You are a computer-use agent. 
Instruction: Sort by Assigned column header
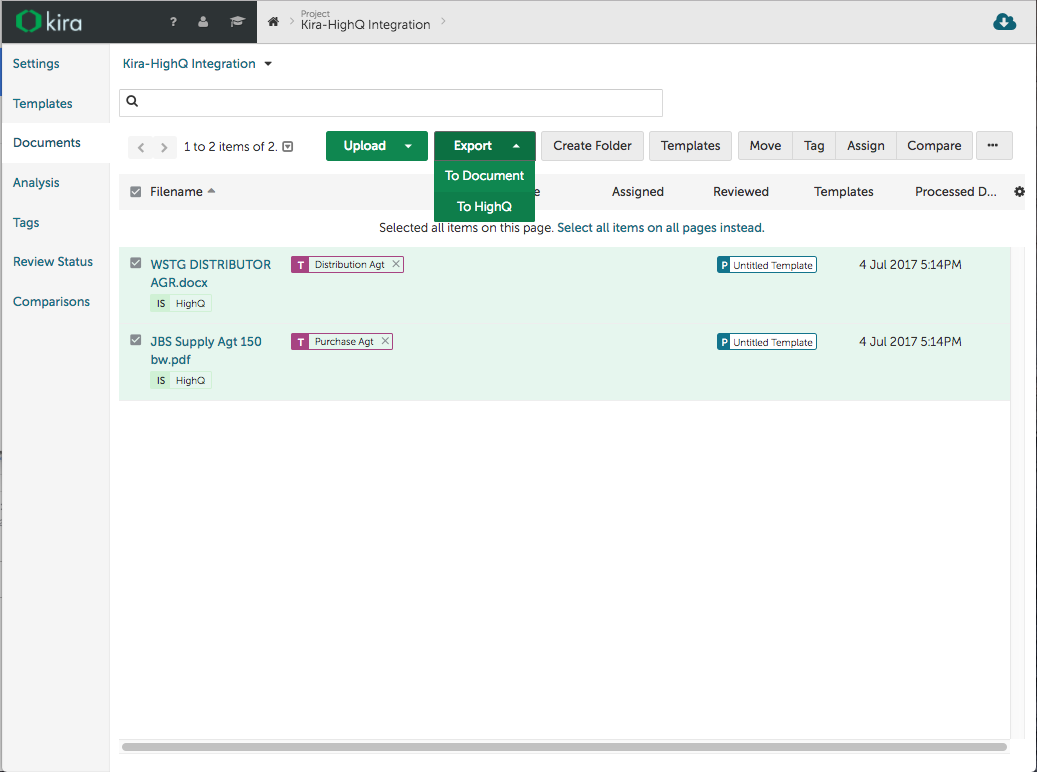pos(638,191)
